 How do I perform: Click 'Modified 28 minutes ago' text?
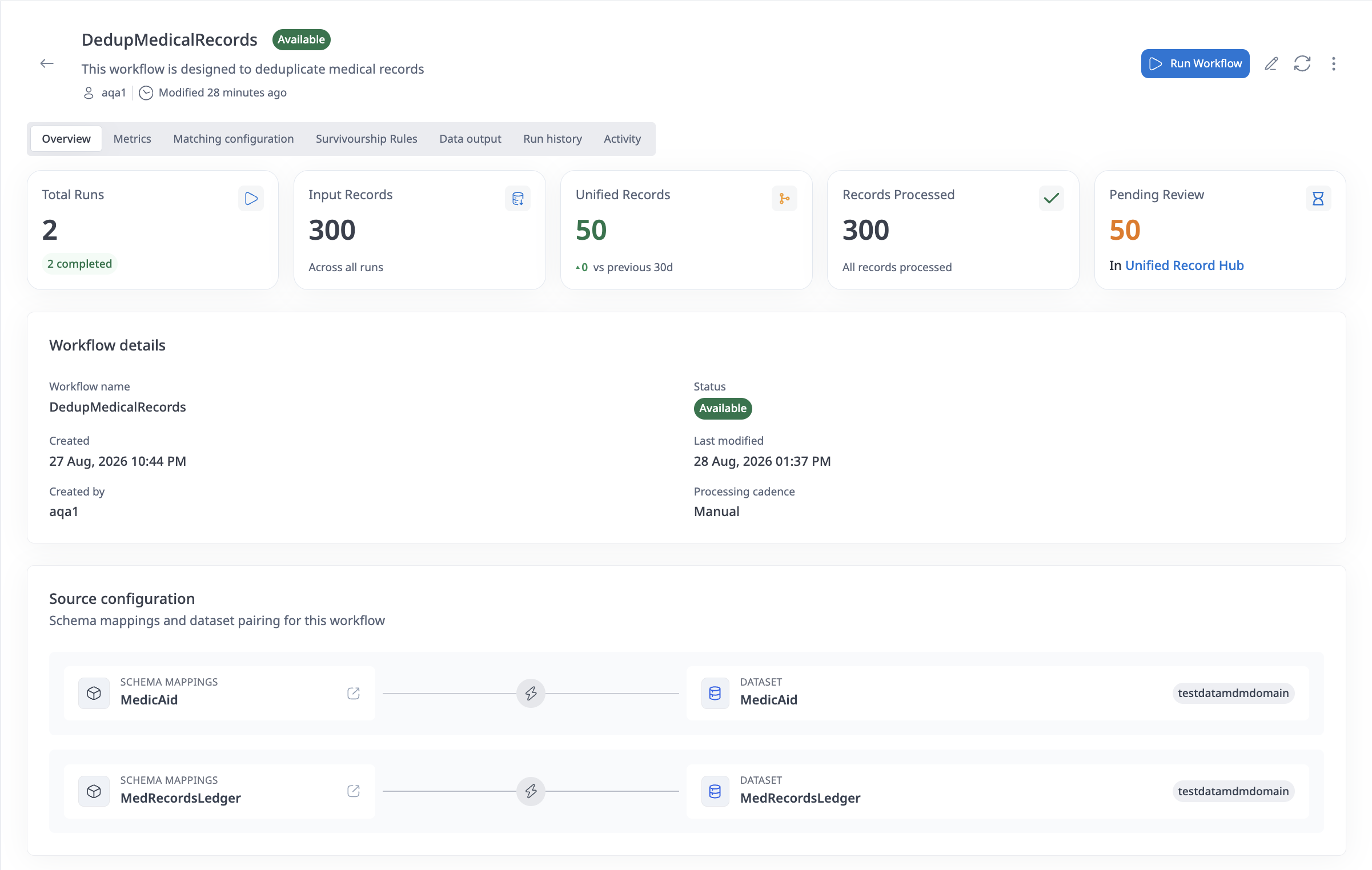(x=223, y=92)
